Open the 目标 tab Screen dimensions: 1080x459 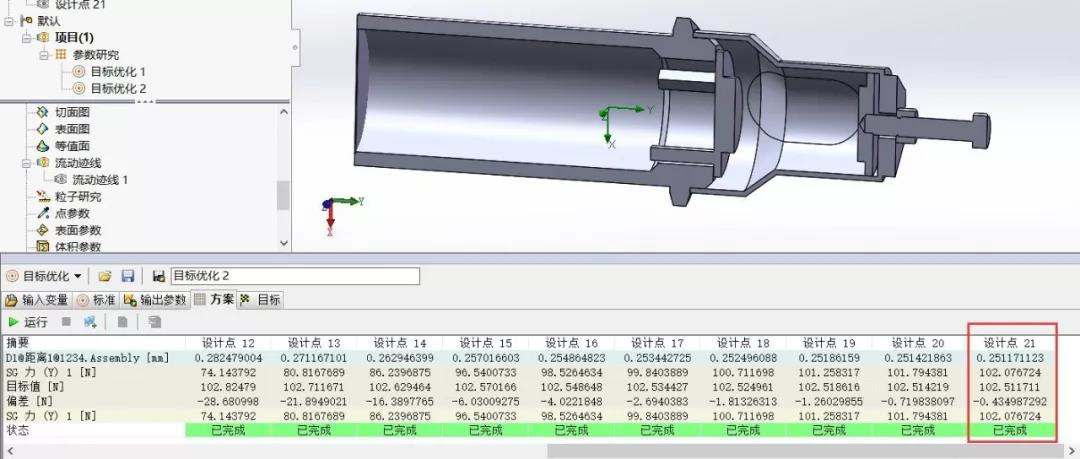pyautogui.click(x=262, y=300)
